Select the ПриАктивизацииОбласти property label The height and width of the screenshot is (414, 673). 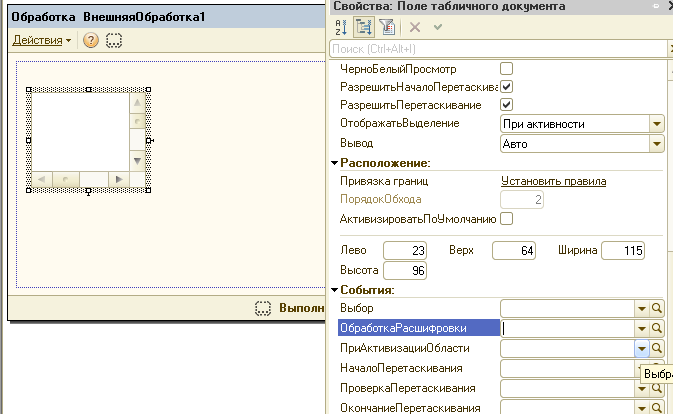click(x=405, y=348)
